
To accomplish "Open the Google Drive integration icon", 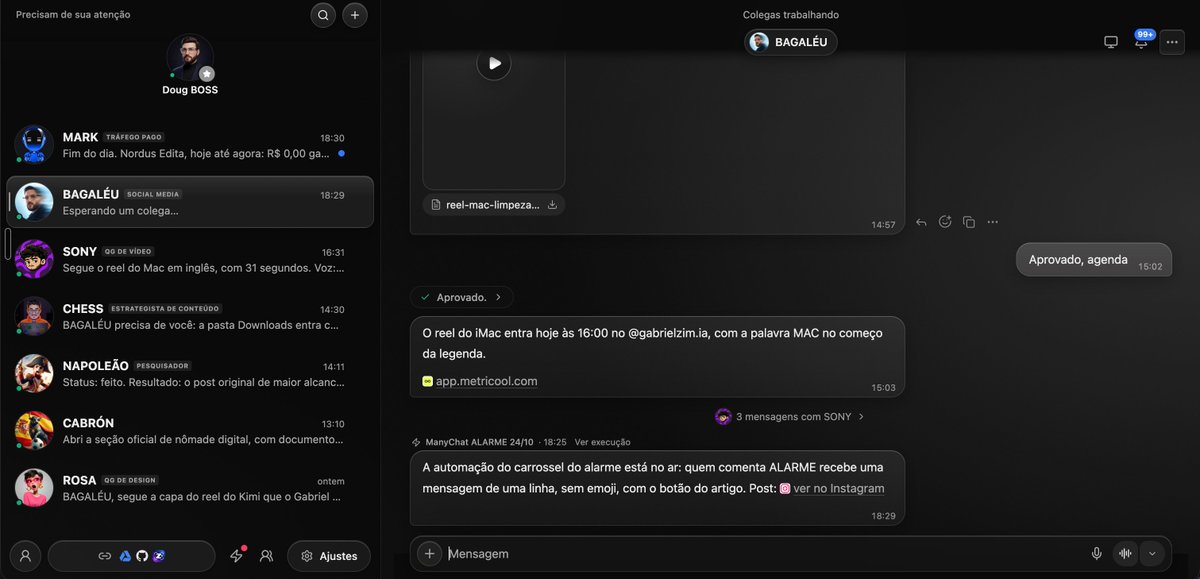I will pyautogui.click(x=125, y=556).
